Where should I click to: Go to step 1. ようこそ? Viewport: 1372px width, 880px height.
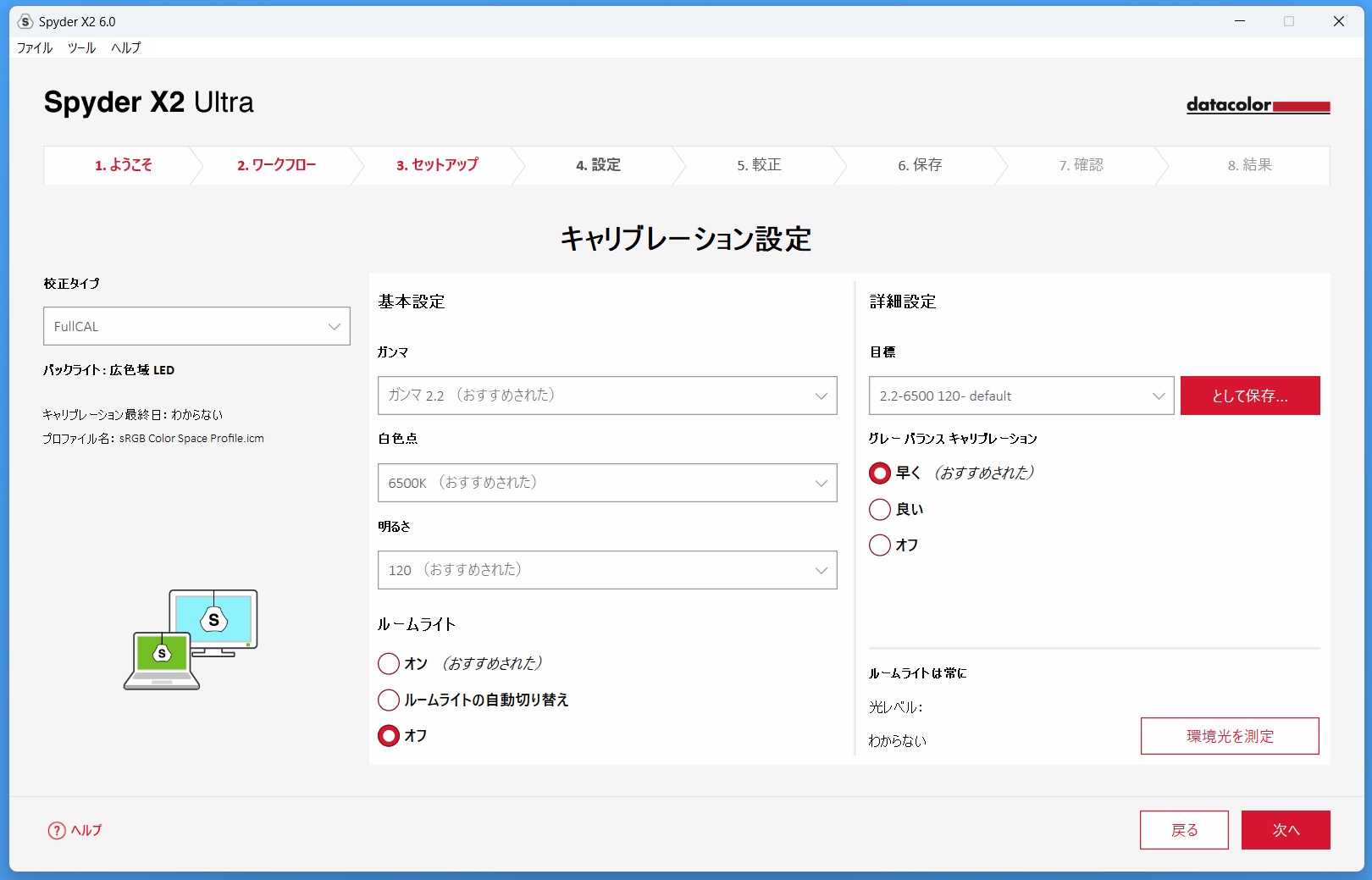pos(124,165)
